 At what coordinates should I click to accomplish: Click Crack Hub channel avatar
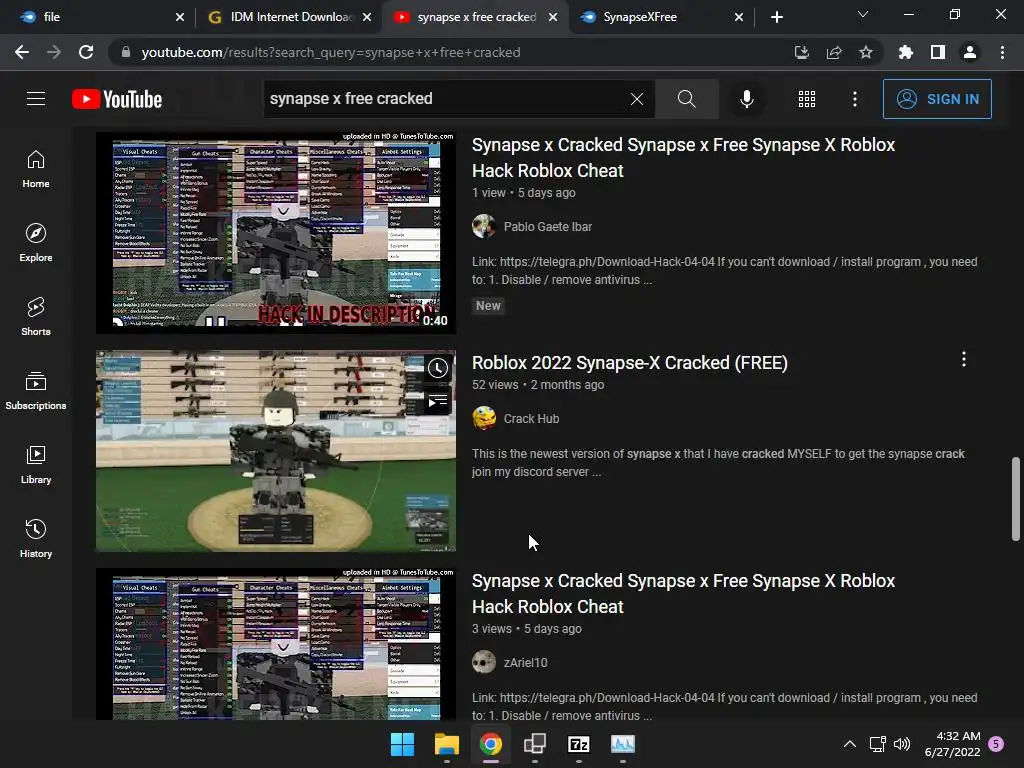click(484, 419)
